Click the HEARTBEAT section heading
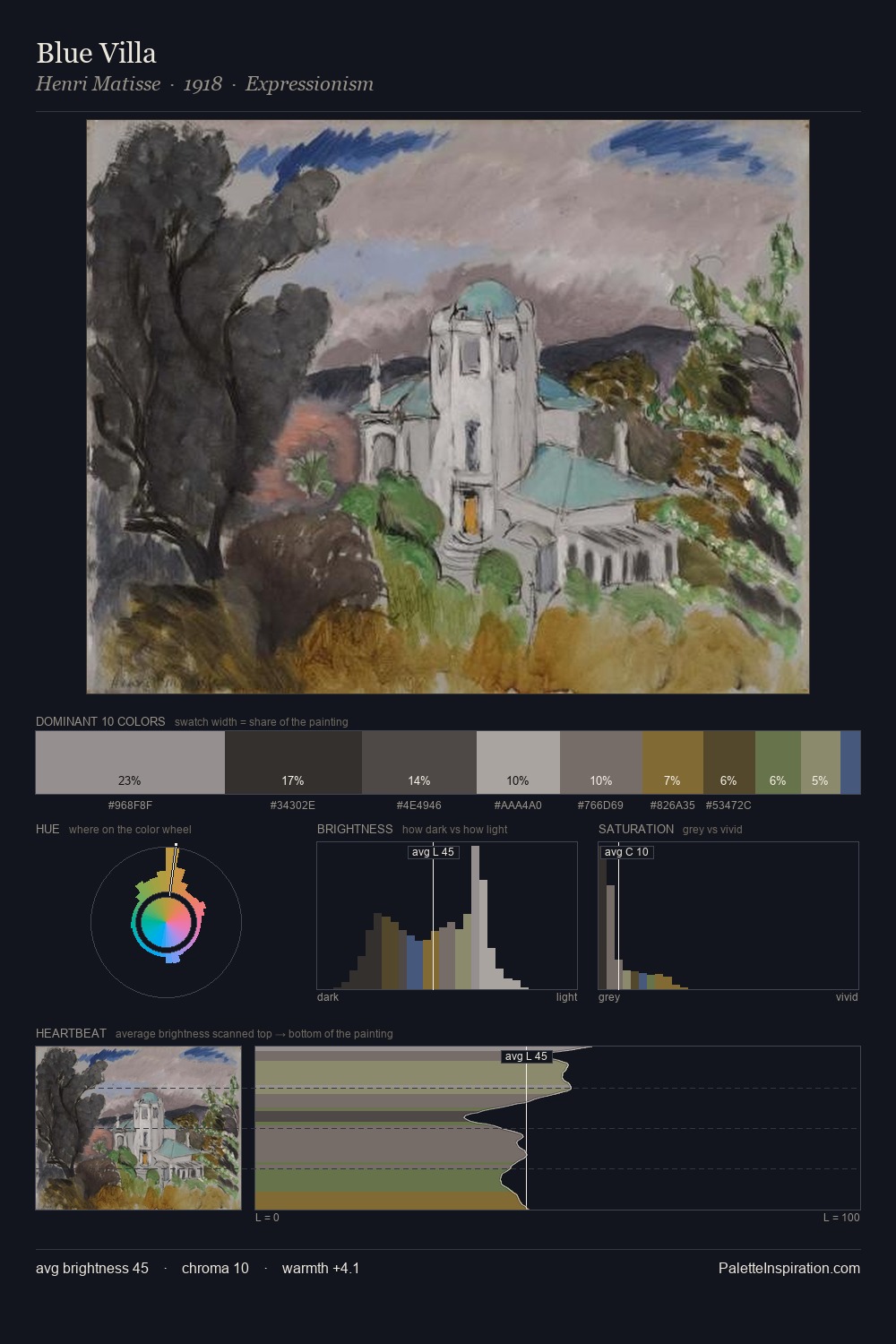Image resolution: width=896 pixels, height=1344 pixels. pyautogui.click(x=71, y=1033)
